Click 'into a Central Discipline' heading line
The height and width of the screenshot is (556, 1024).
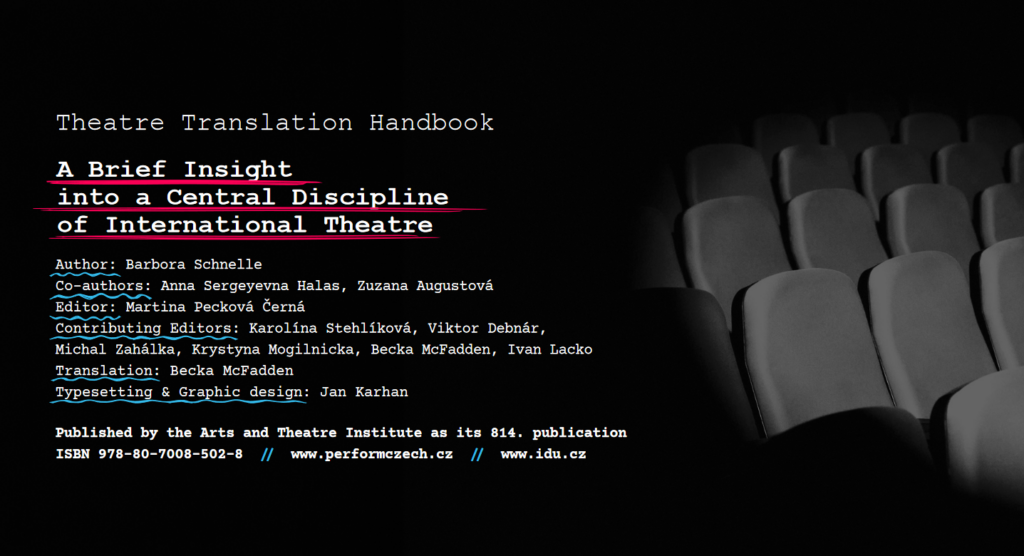tap(253, 197)
